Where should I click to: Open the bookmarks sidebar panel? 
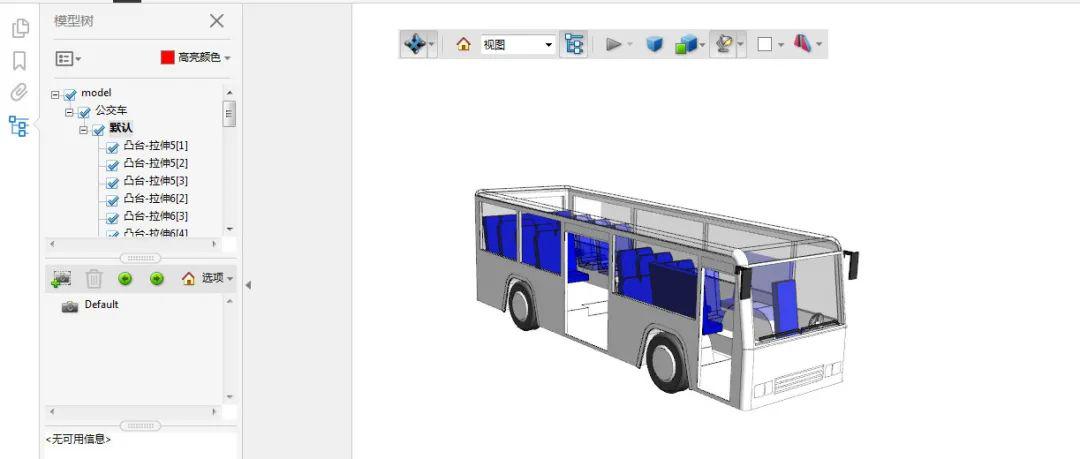pos(19,61)
